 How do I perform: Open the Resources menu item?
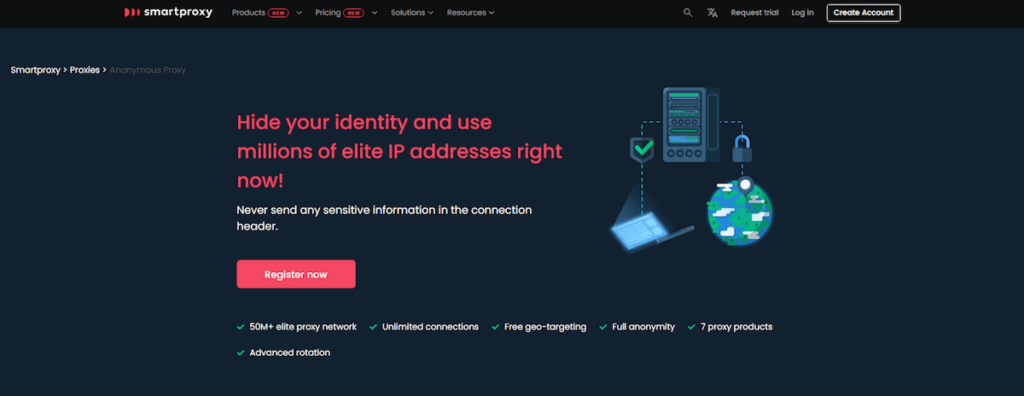pyautogui.click(x=467, y=12)
